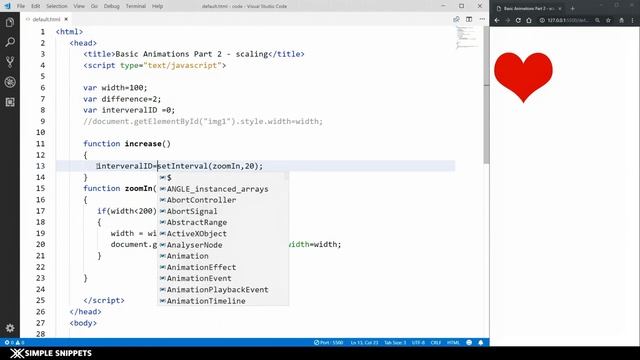Select AbstractRange suggestion

[223, 222]
